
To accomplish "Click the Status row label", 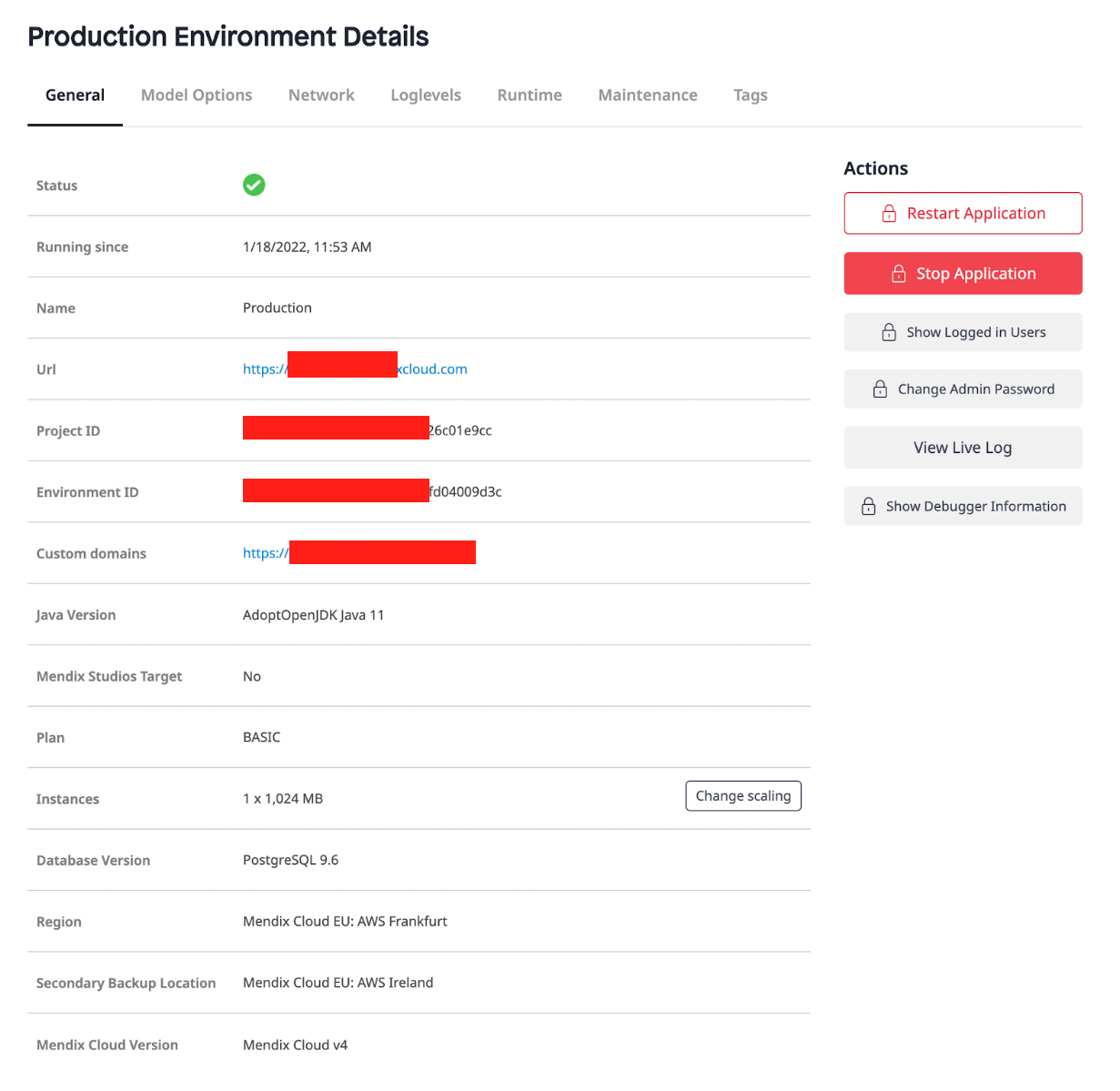I will 56,186.
